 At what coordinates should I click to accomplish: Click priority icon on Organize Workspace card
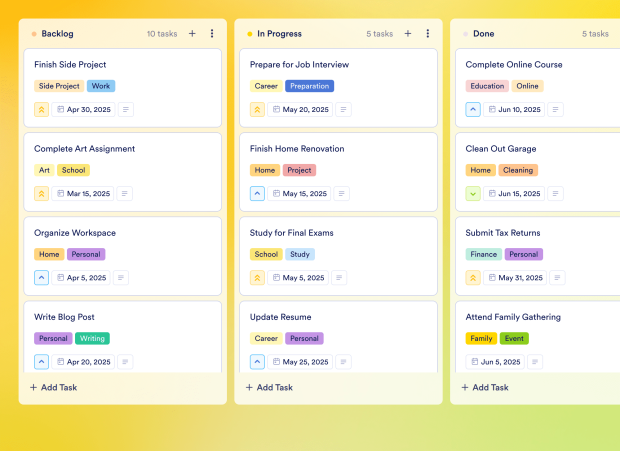pos(42,278)
